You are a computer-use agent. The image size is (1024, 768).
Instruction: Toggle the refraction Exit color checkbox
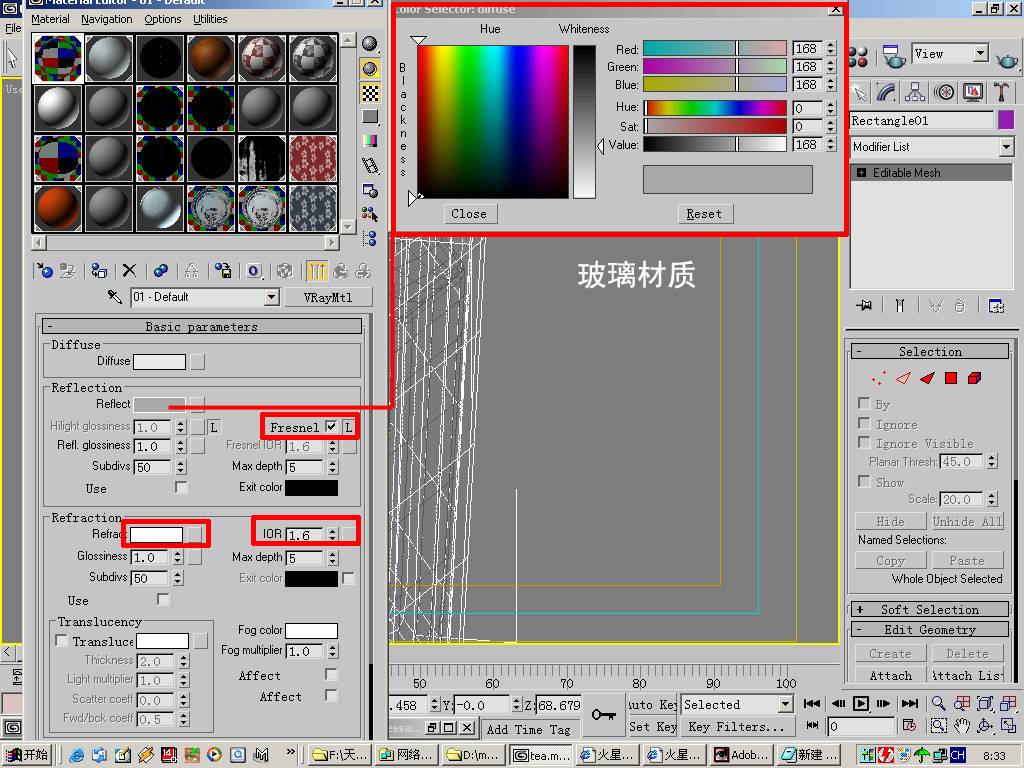click(348, 578)
